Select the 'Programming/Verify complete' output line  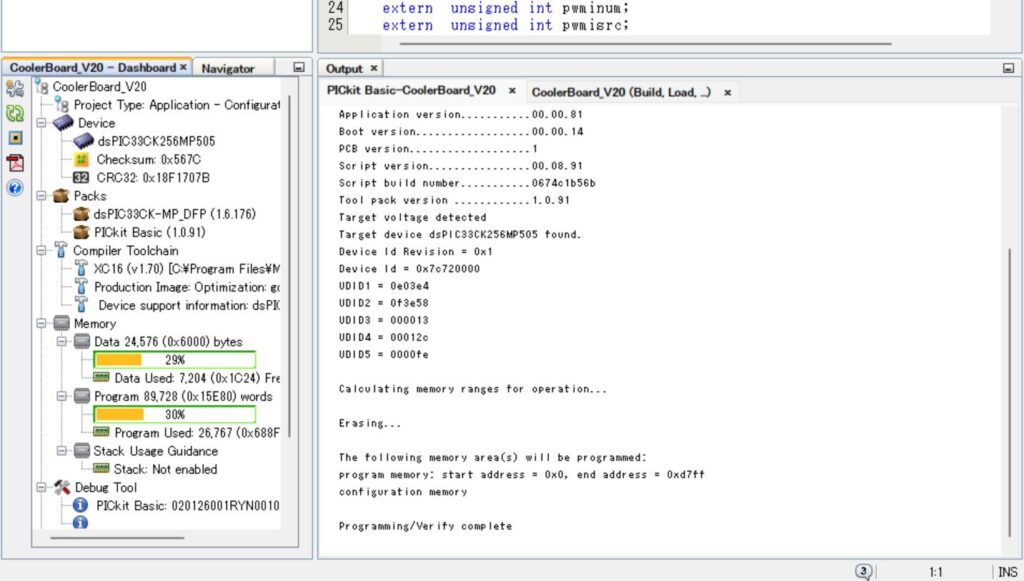(425, 526)
